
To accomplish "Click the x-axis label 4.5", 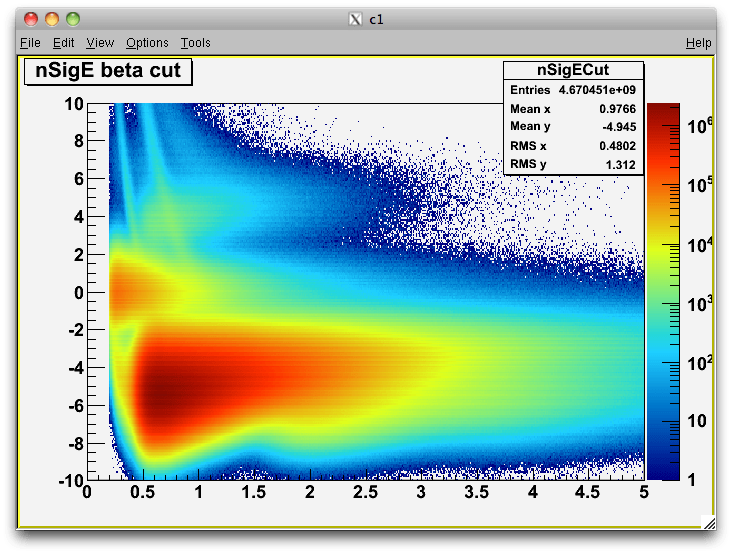I will 587,492.
